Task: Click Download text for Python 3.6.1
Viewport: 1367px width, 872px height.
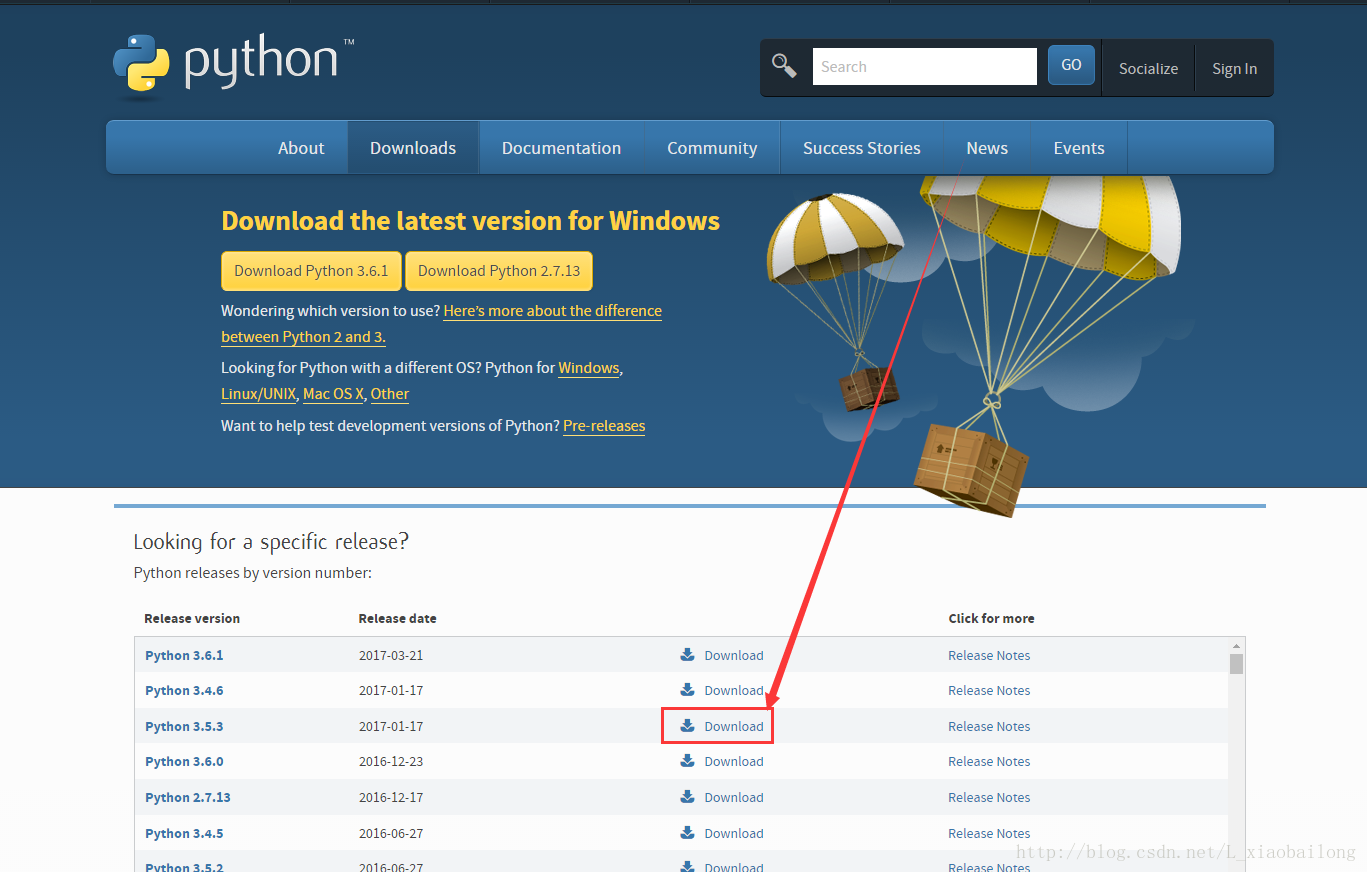Action: pyautogui.click(x=734, y=655)
